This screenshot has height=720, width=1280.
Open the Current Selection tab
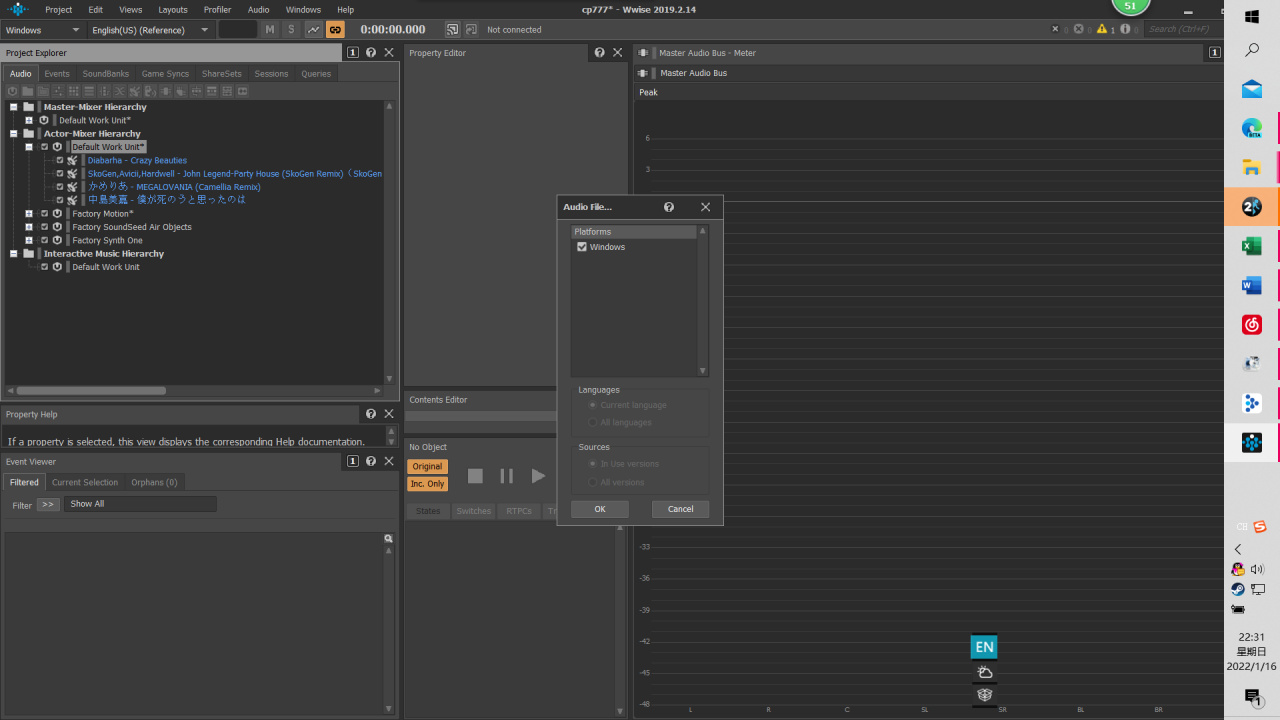pyautogui.click(x=85, y=483)
